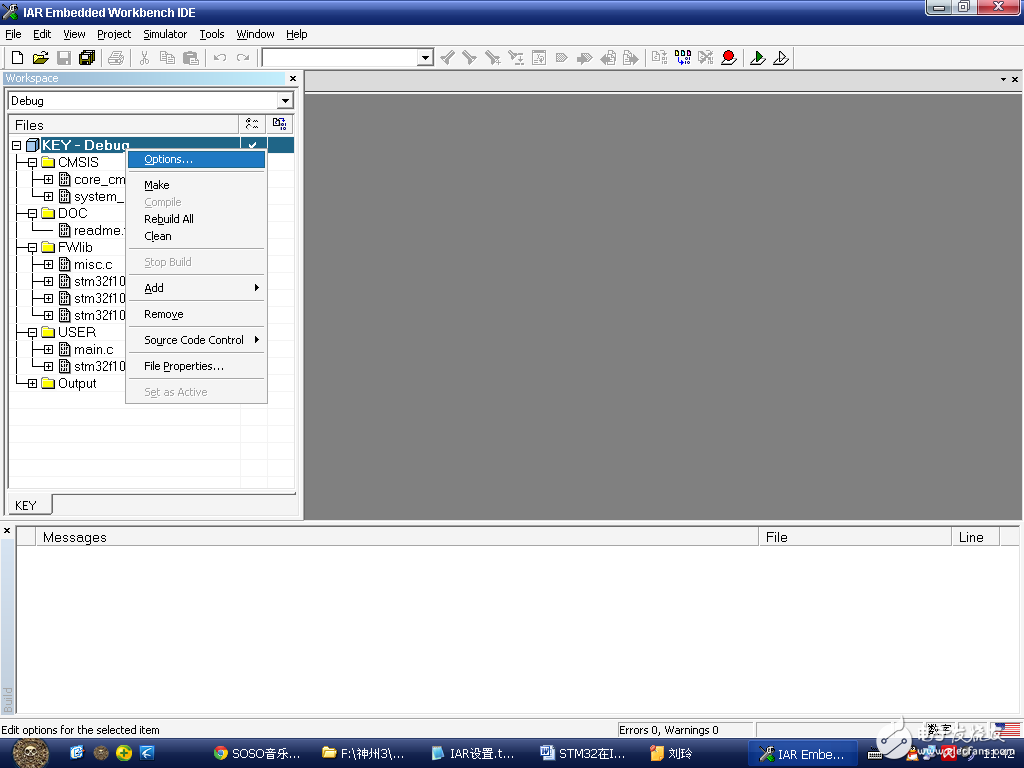This screenshot has width=1024, height=768.
Task: Click the KEY project cube icon
Action: (32, 146)
